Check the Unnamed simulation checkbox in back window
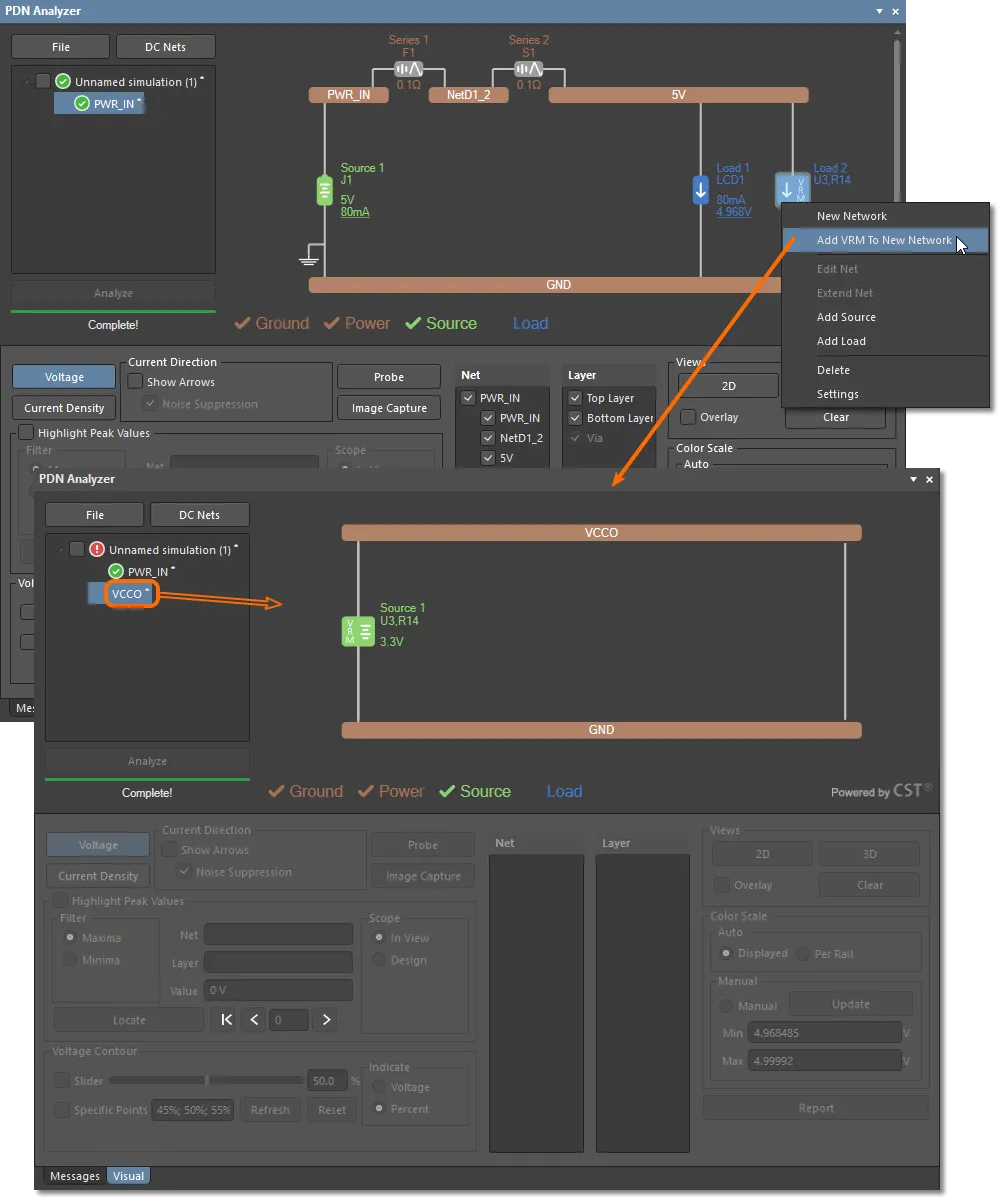Image resolution: width=998 pixels, height=1198 pixels. 43,81
